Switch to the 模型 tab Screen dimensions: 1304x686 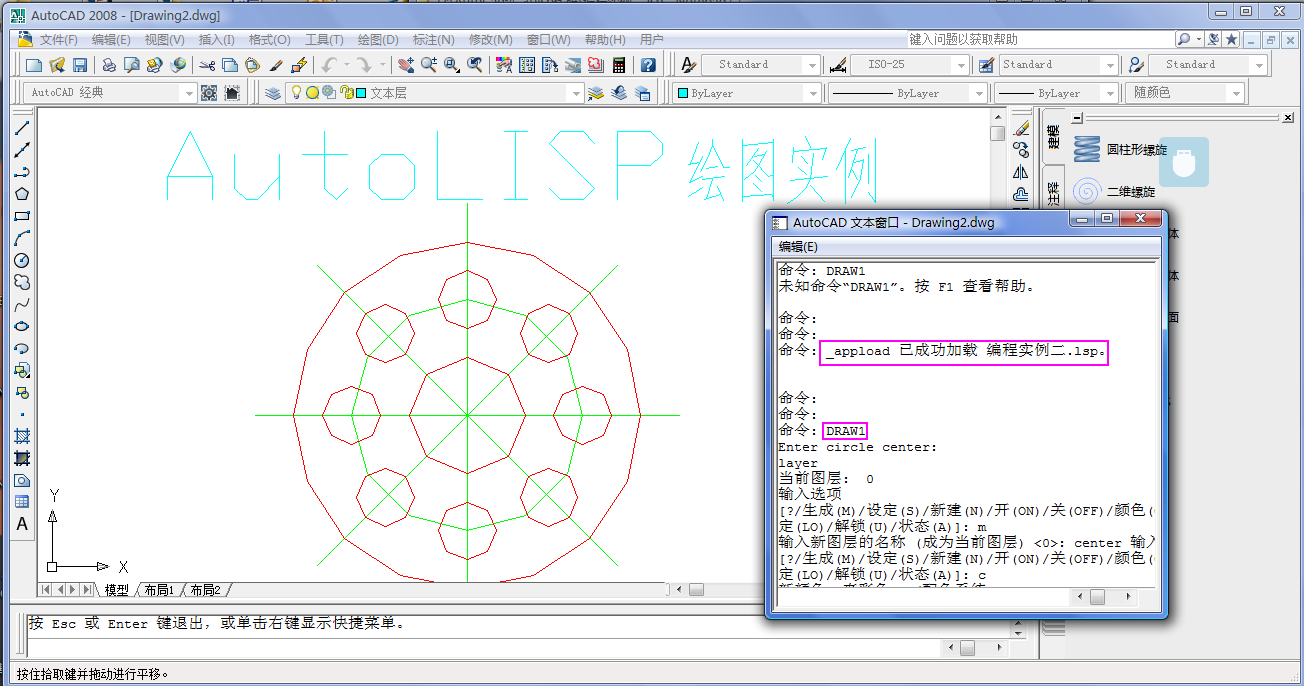(117, 590)
